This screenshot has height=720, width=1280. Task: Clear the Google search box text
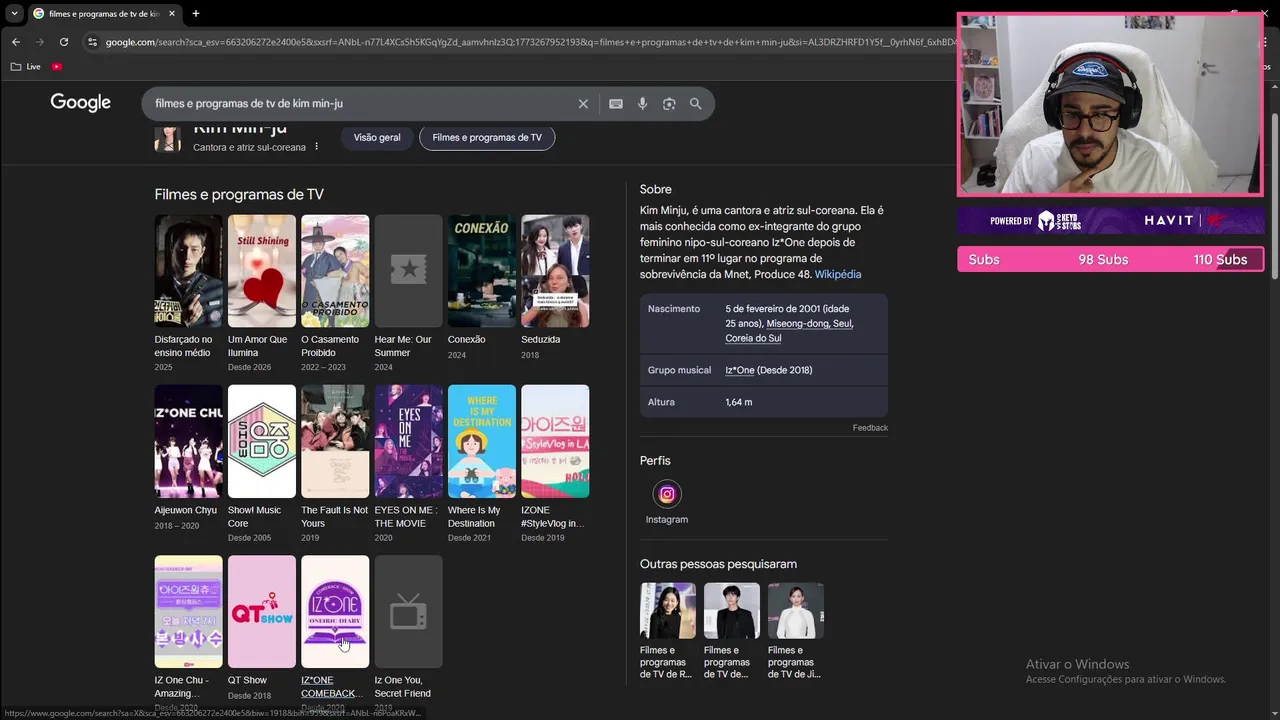[x=583, y=104]
